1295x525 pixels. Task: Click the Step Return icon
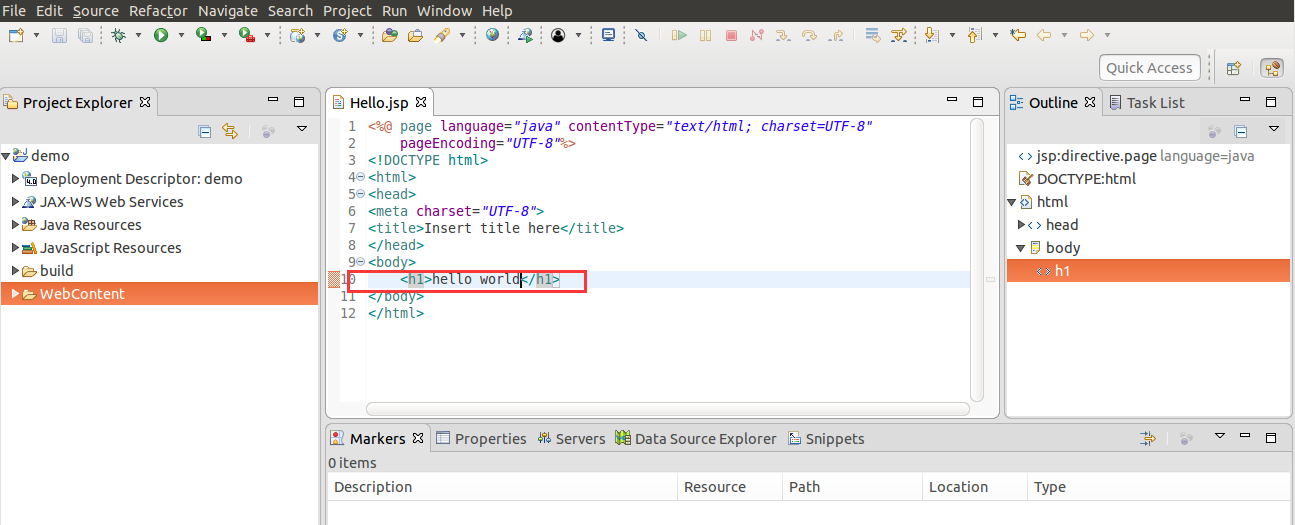[835, 35]
